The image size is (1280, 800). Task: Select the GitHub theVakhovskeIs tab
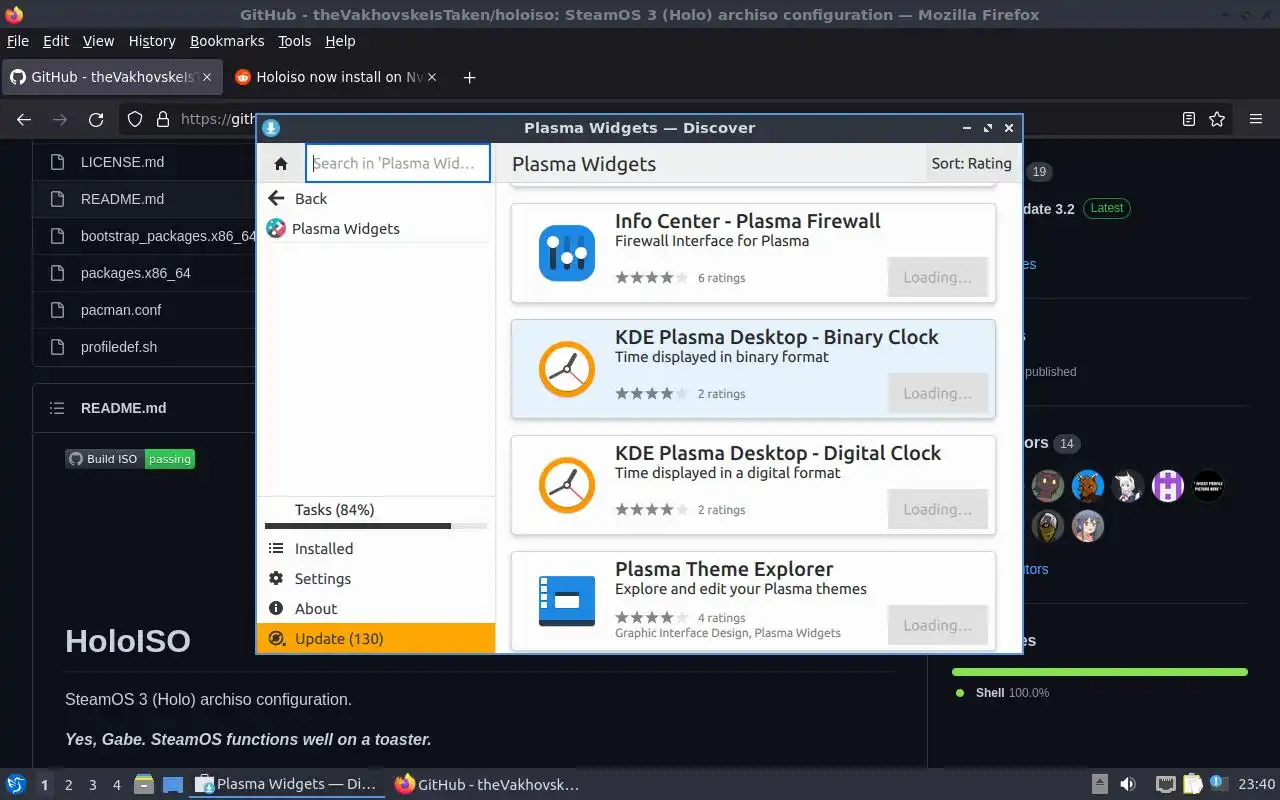(x=110, y=77)
